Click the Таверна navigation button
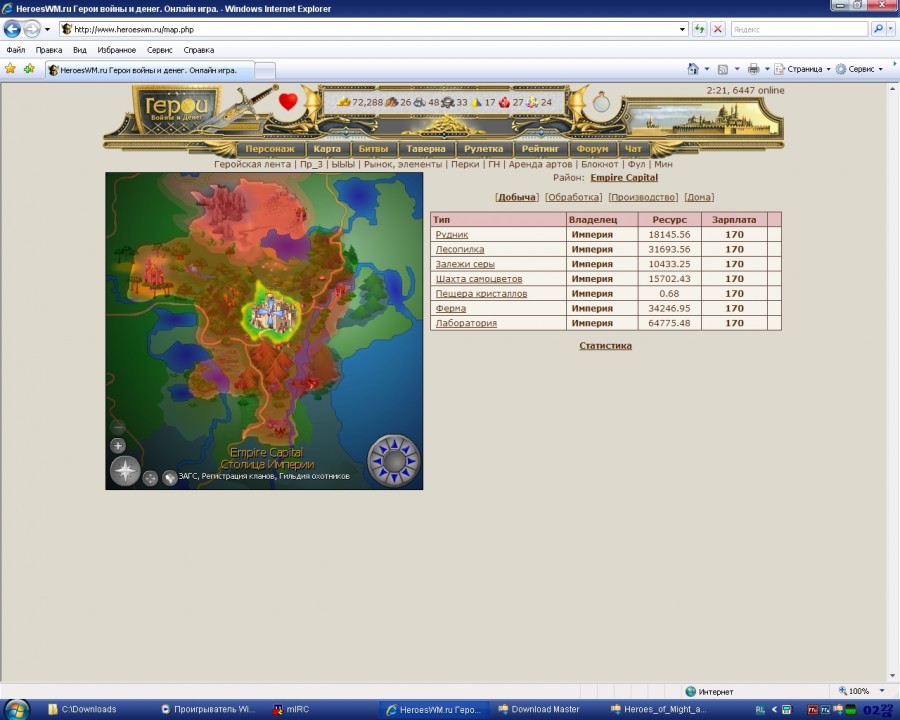This screenshot has width=900, height=720. [426, 149]
